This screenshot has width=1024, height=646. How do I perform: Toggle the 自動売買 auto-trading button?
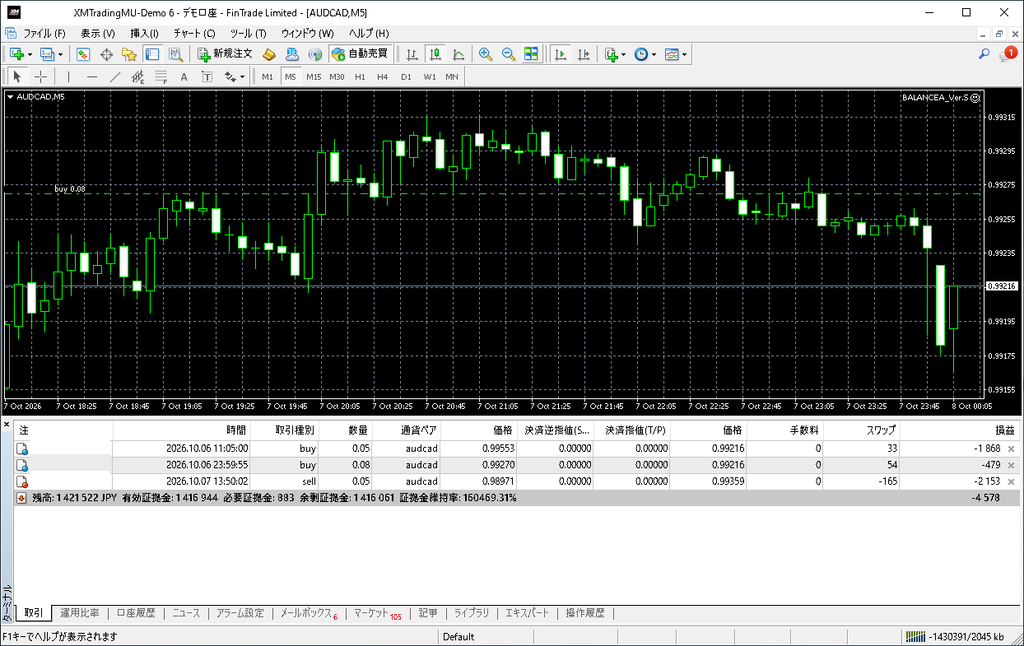pyautogui.click(x=360, y=54)
